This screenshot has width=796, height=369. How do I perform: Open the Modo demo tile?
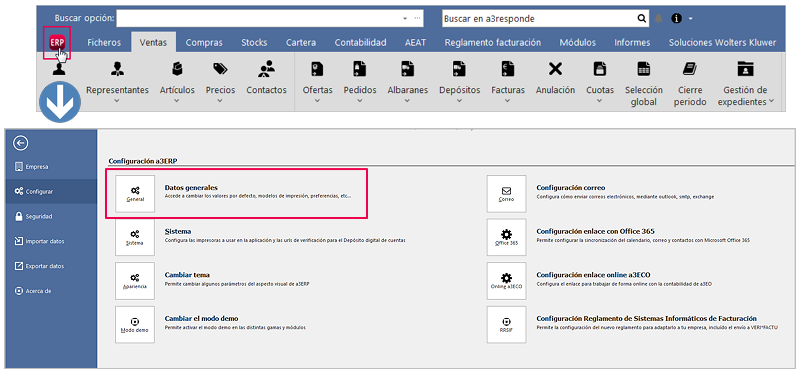(x=135, y=324)
